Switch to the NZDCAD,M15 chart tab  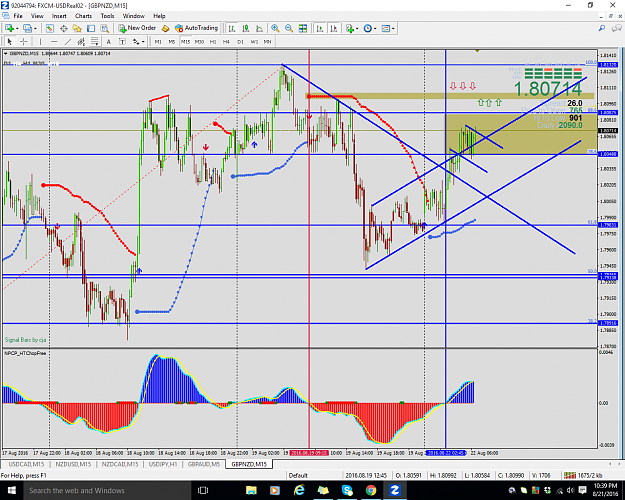coord(120,464)
